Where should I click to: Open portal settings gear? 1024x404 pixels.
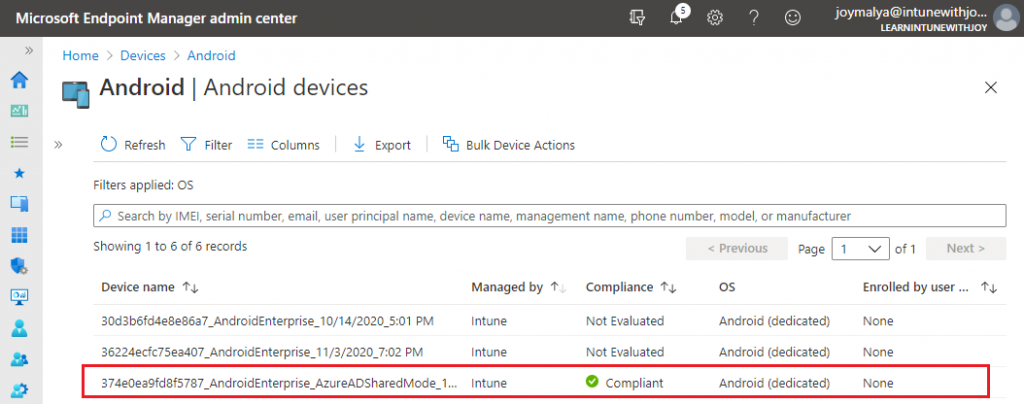pos(715,18)
